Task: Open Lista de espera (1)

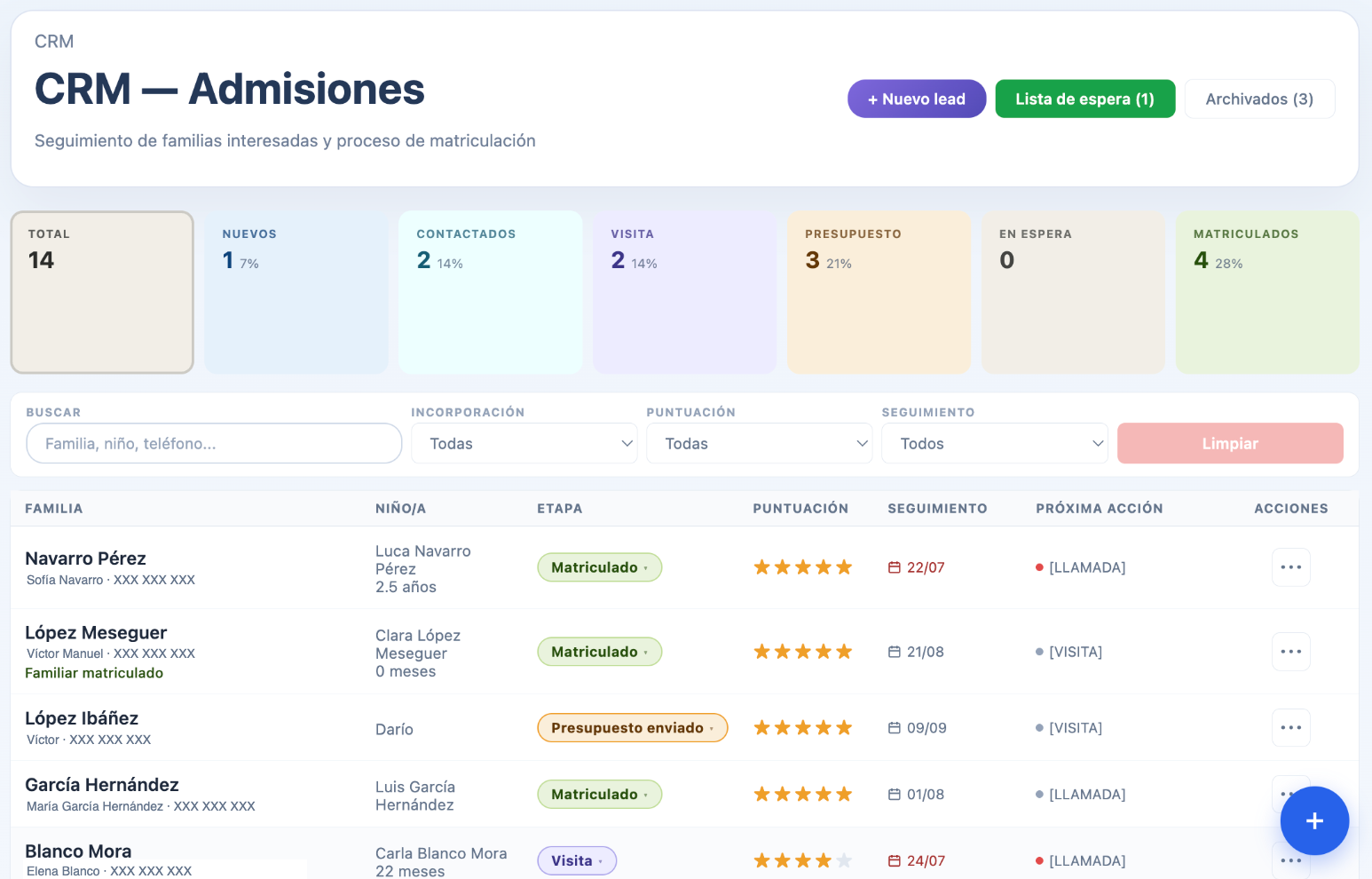Action: tap(1084, 99)
